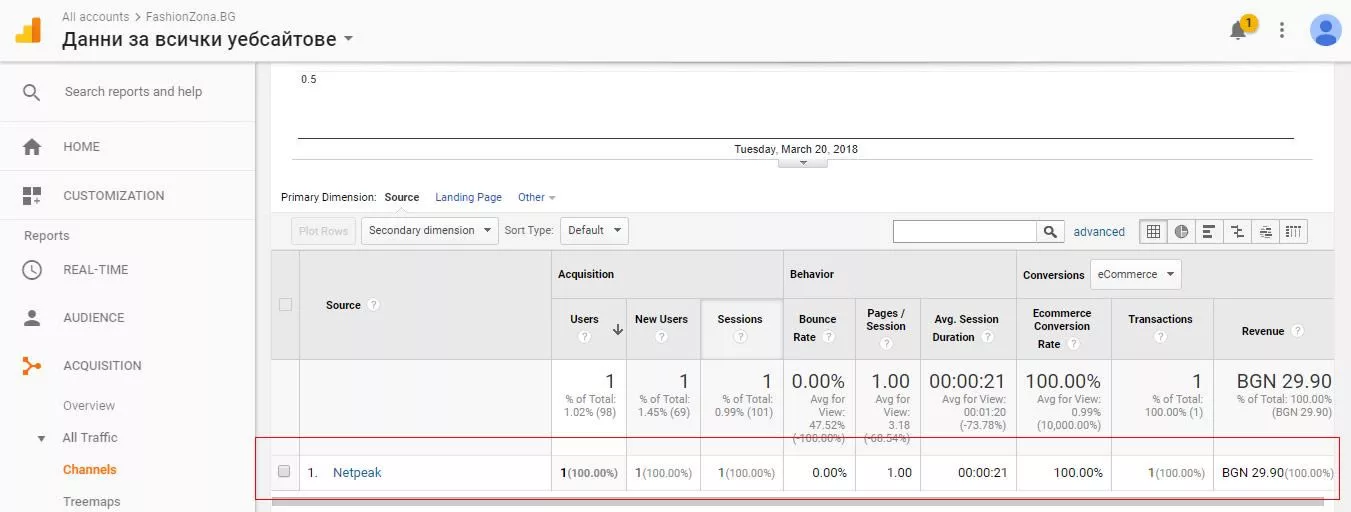Screen dimensions: 1351x512
Task: Click the table search magnifier button
Action: click(1049, 231)
